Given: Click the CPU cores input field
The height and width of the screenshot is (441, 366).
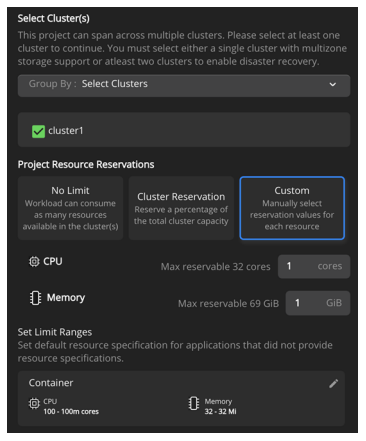Looking at the screenshot, I should point(314,266).
